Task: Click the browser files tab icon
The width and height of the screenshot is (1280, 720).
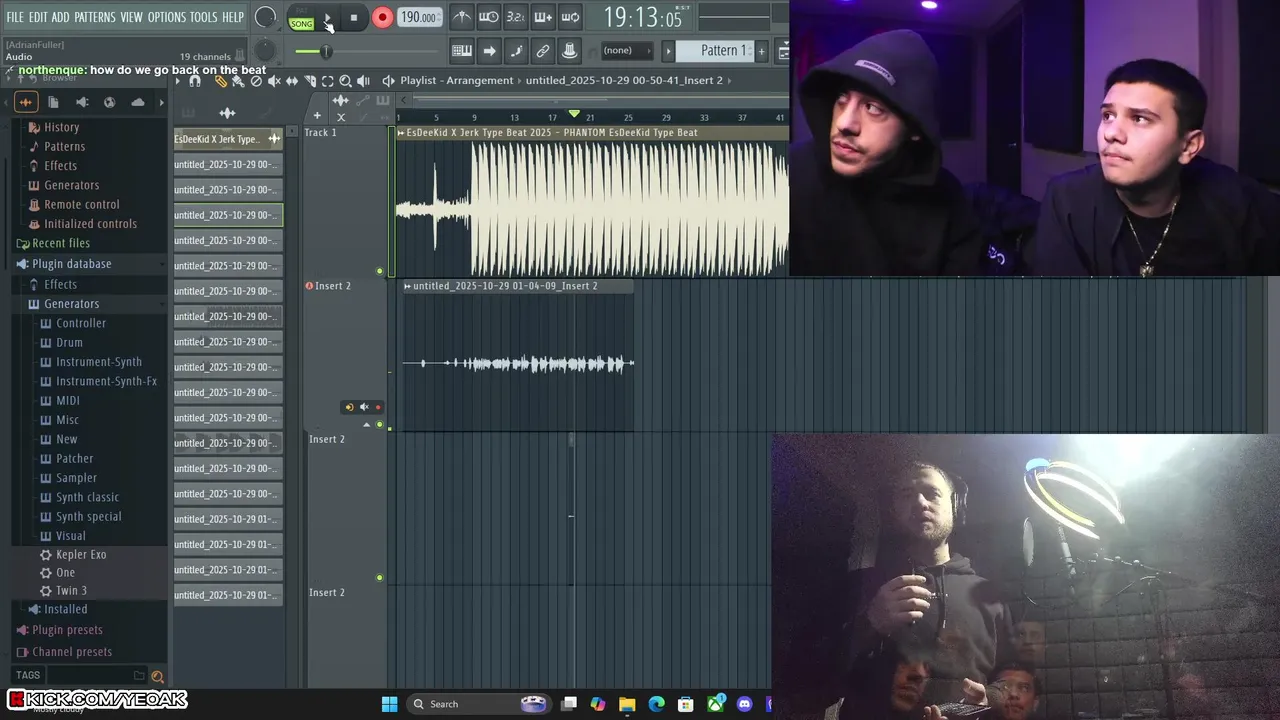Action: [x=54, y=102]
